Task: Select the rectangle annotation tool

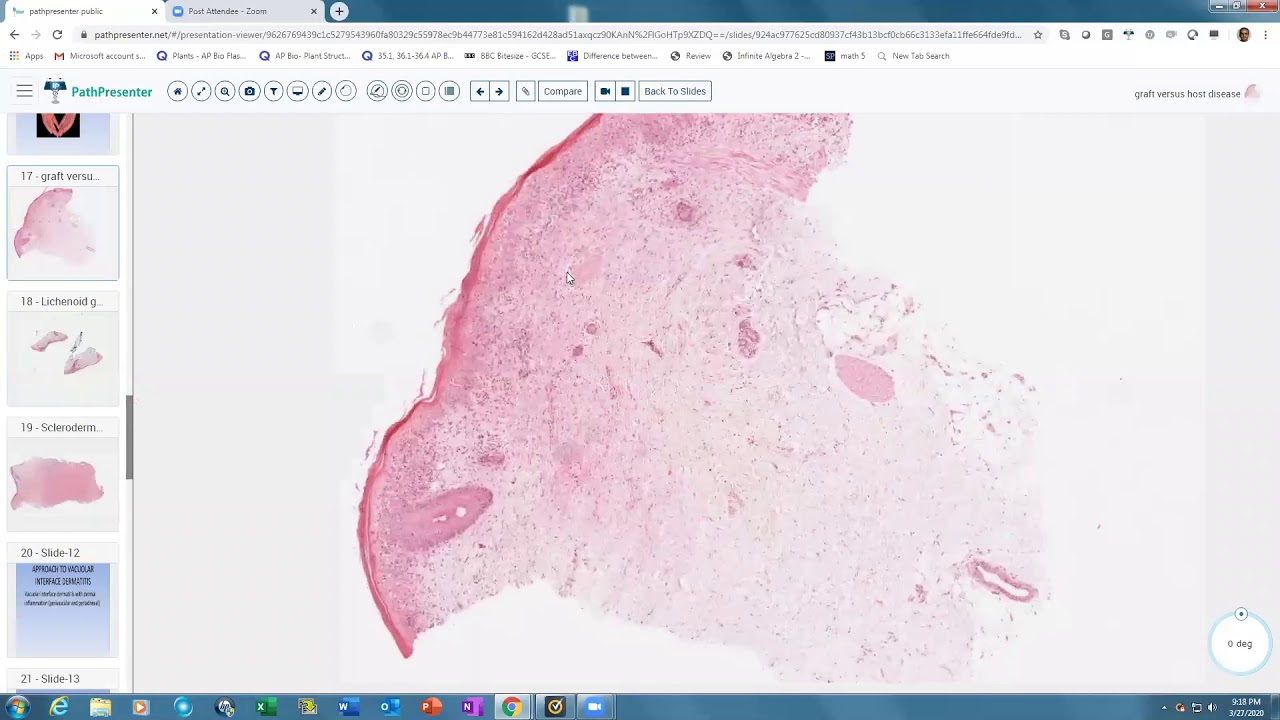Action: (425, 91)
